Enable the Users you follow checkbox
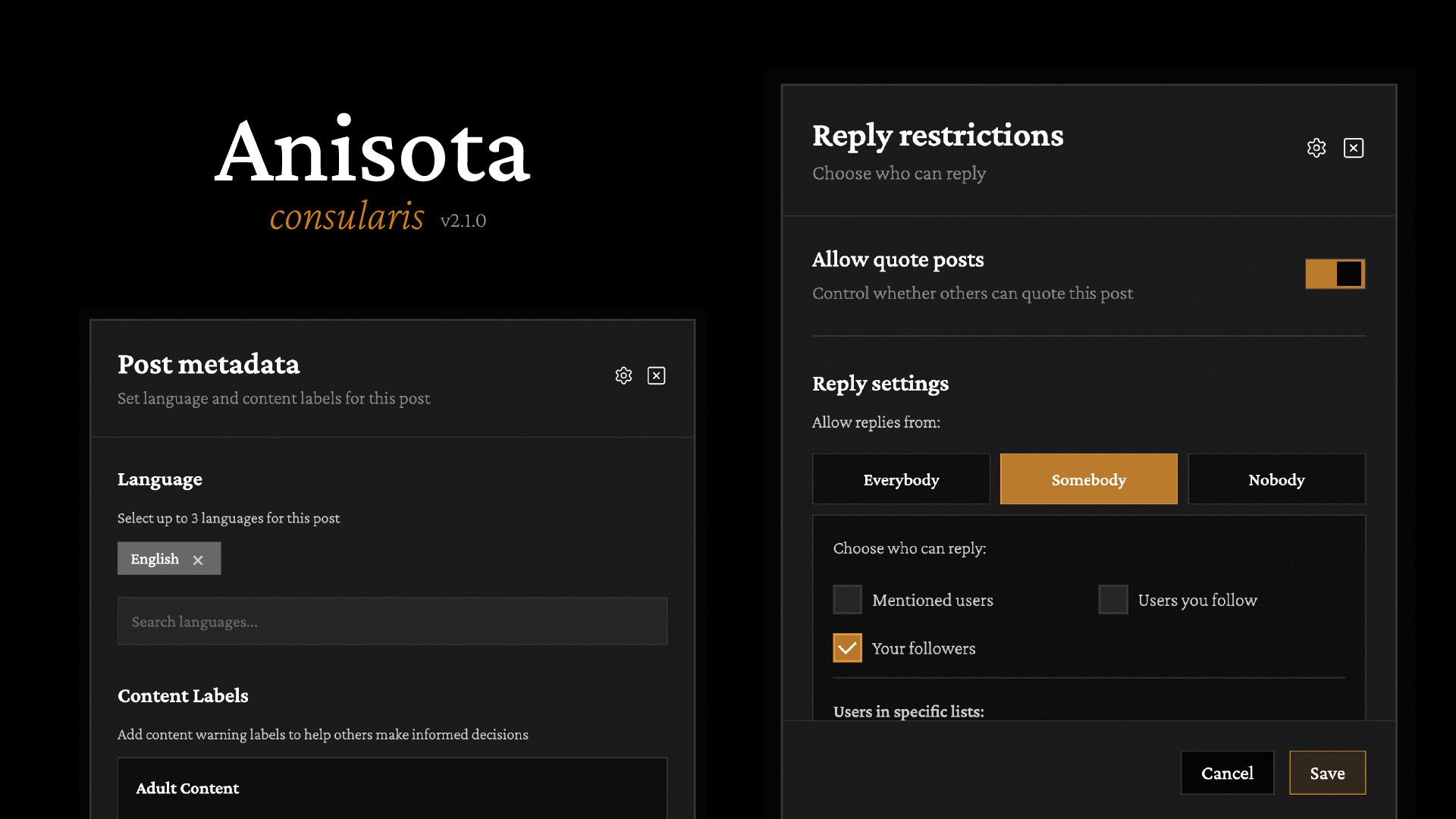 point(1113,600)
